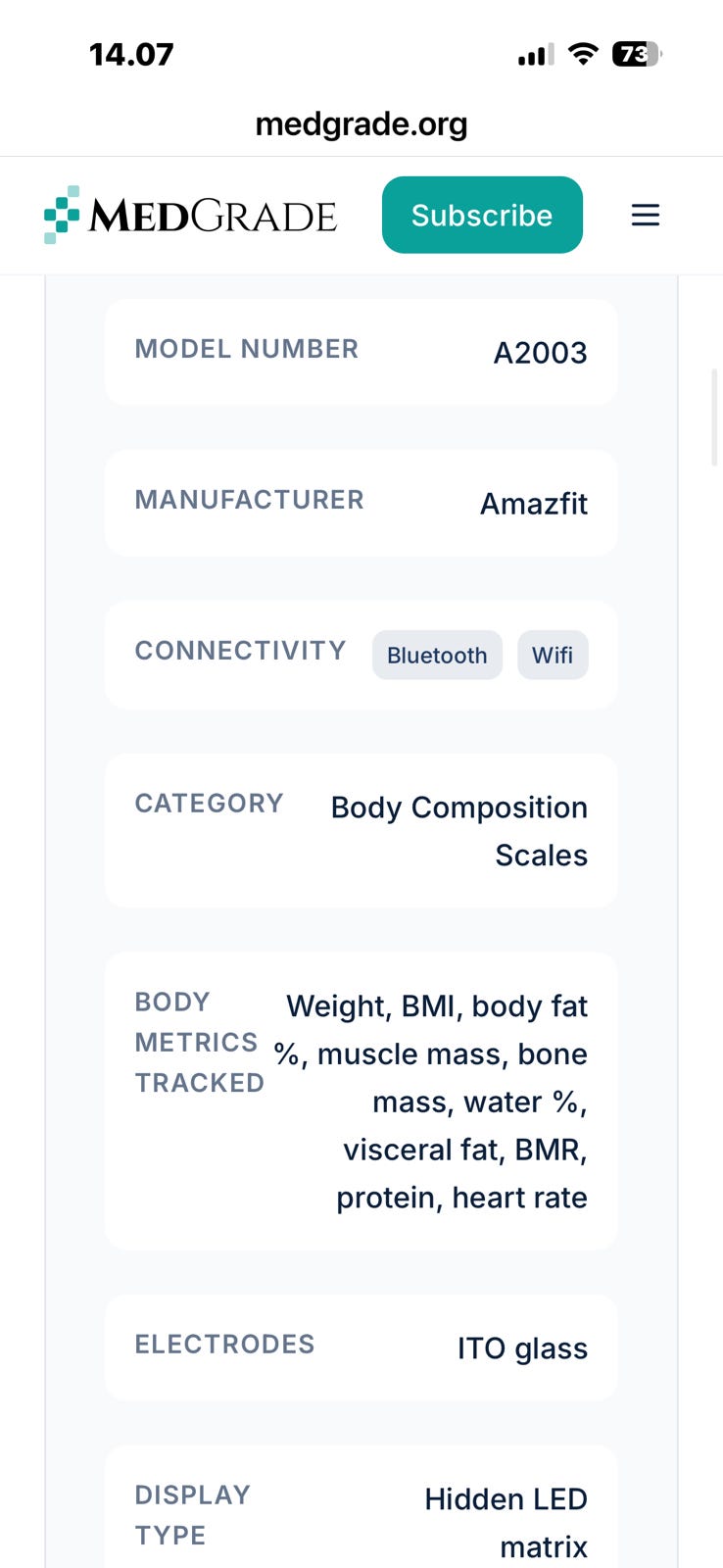The image size is (723, 1568).
Task: Tap the ITO glass electrodes value
Action: pyautogui.click(x=522, y=1348)
